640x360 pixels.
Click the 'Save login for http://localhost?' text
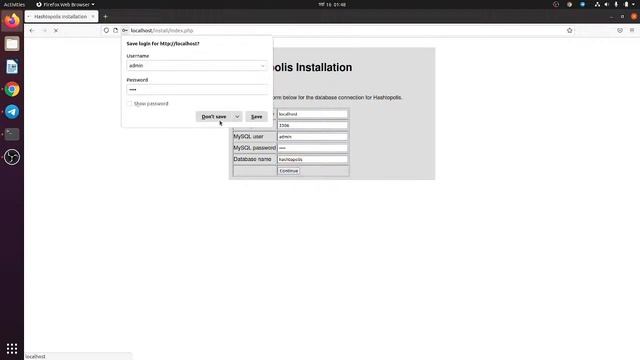pyautogui.click(x=163, y=44)
